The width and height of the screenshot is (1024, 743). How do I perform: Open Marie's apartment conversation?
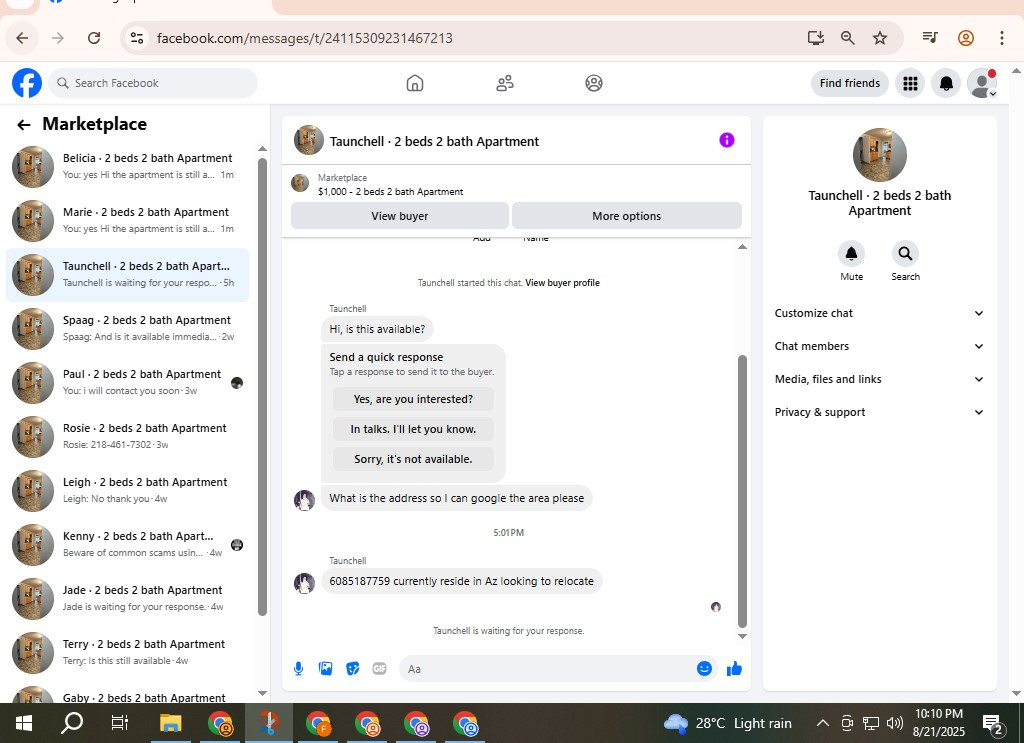128,221
